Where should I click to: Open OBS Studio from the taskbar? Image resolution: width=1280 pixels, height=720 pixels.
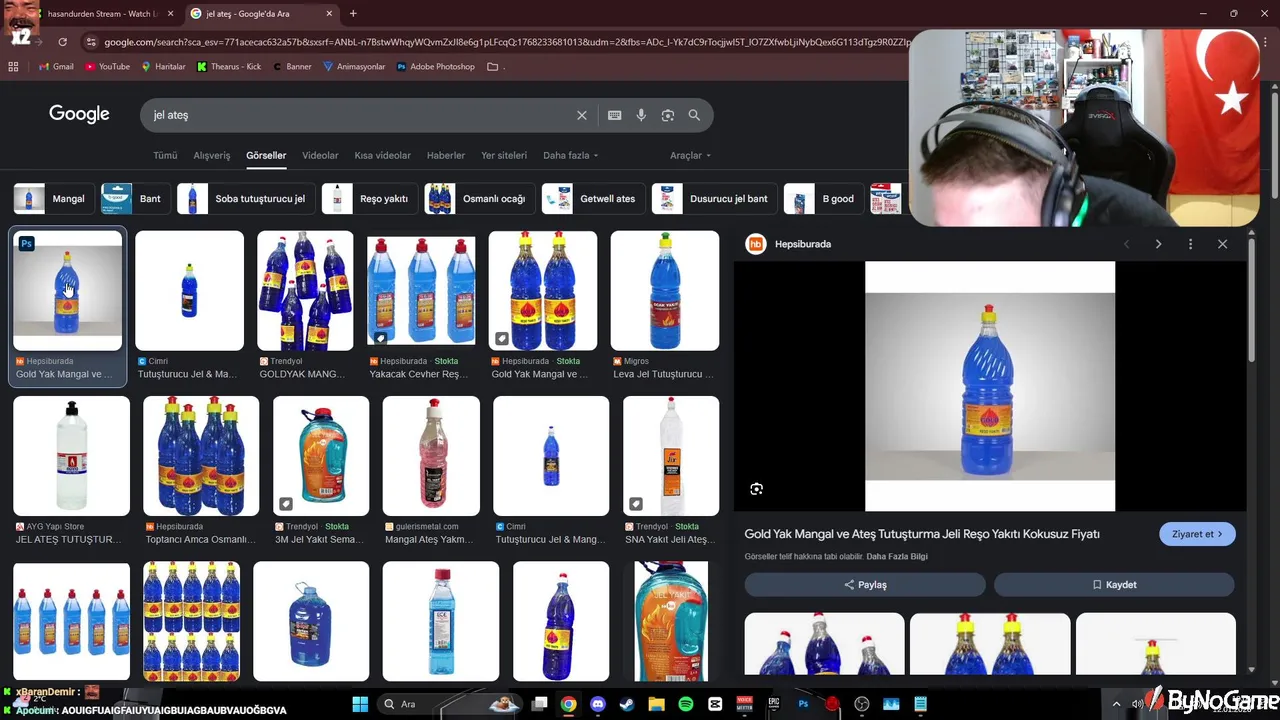tap(862, 704)
